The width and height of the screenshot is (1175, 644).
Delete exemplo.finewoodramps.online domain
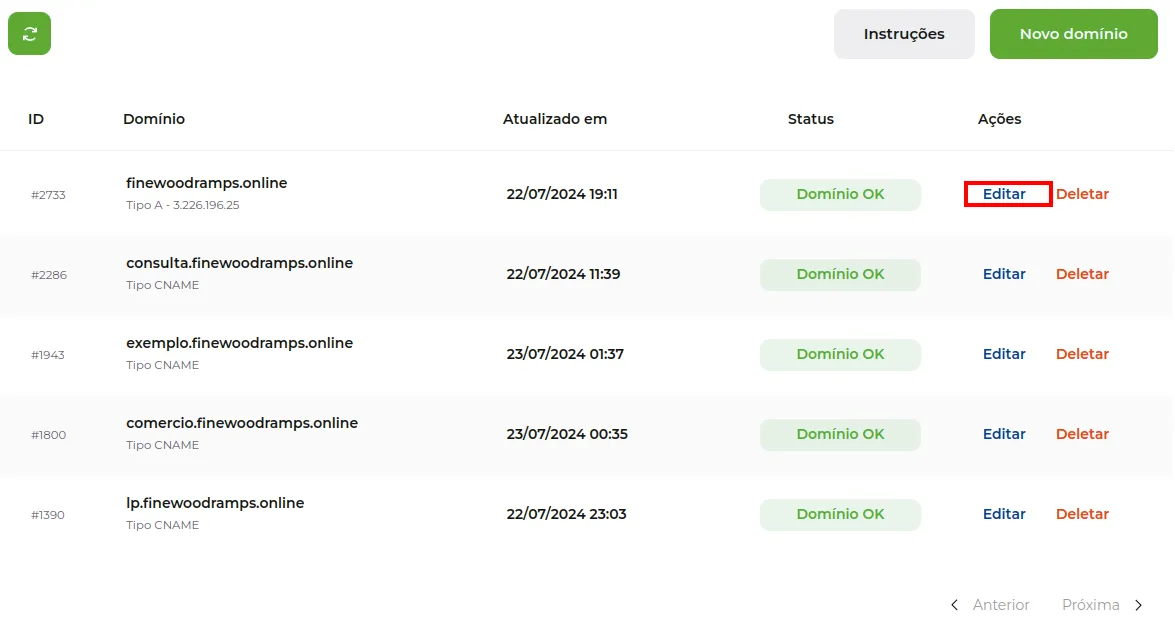pyautogui.click(x=1082, y=354)
